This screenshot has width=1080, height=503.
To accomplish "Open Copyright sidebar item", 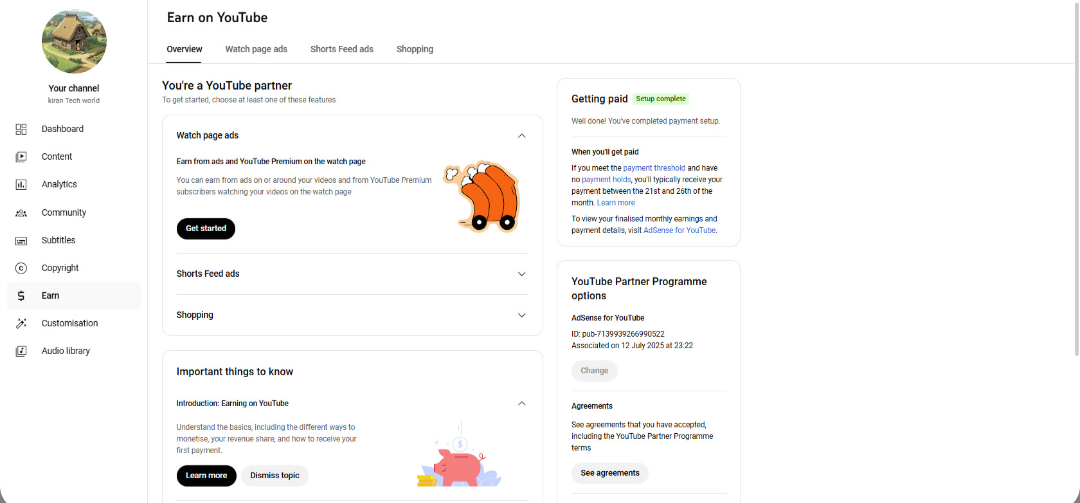I will point(74,268).
